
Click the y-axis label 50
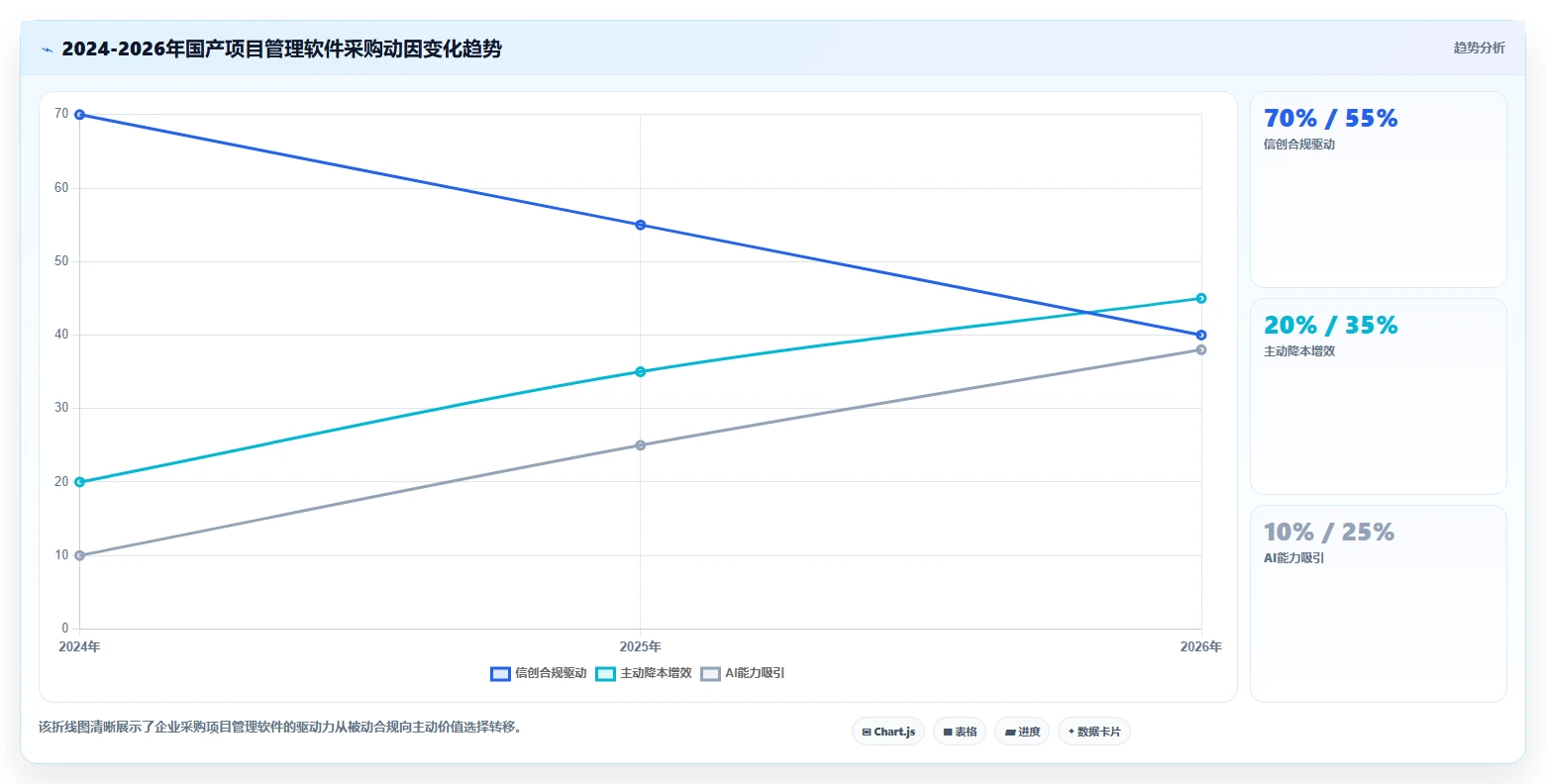tap(61, 261)
